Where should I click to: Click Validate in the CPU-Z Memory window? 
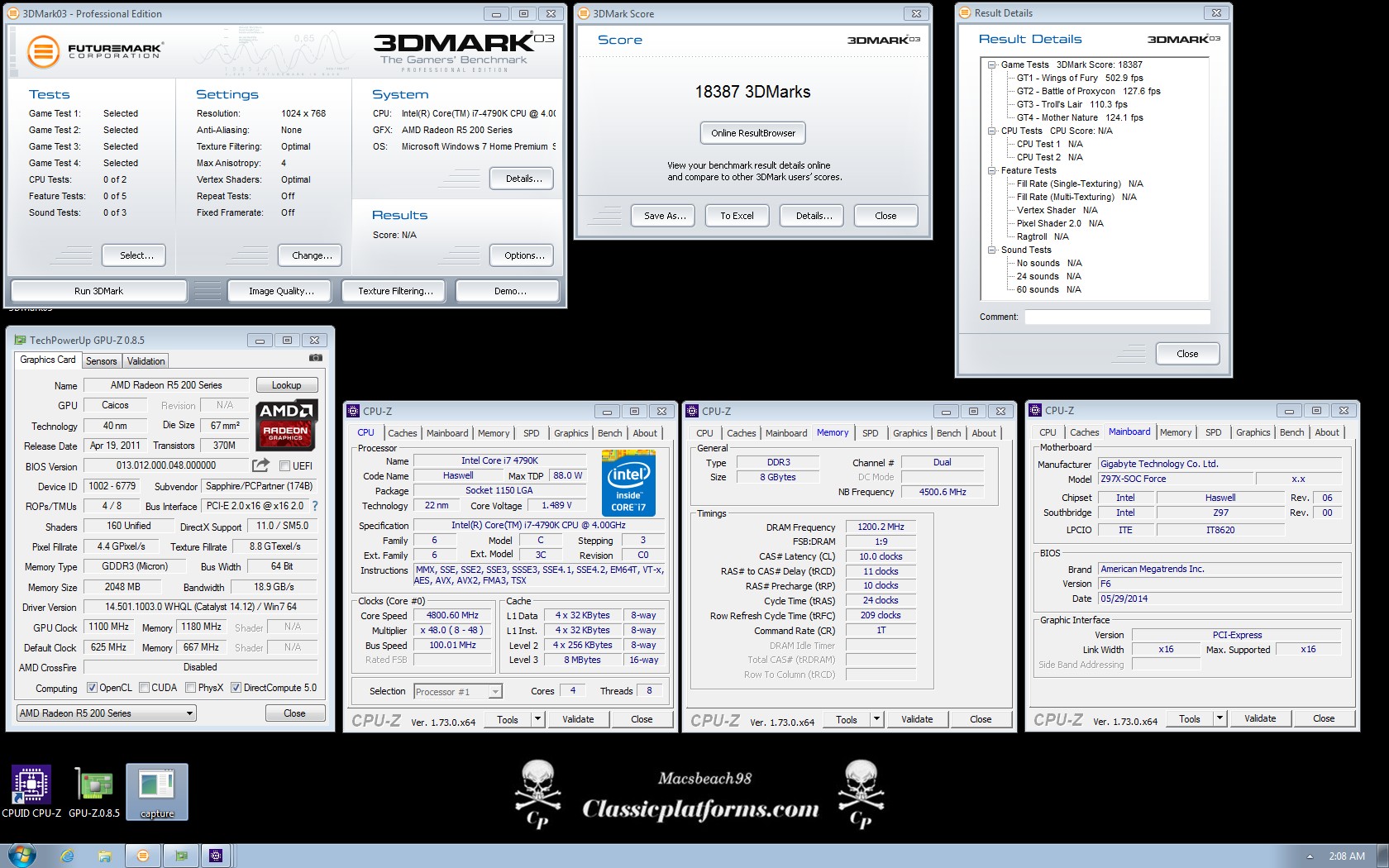[x=917, y=719]
